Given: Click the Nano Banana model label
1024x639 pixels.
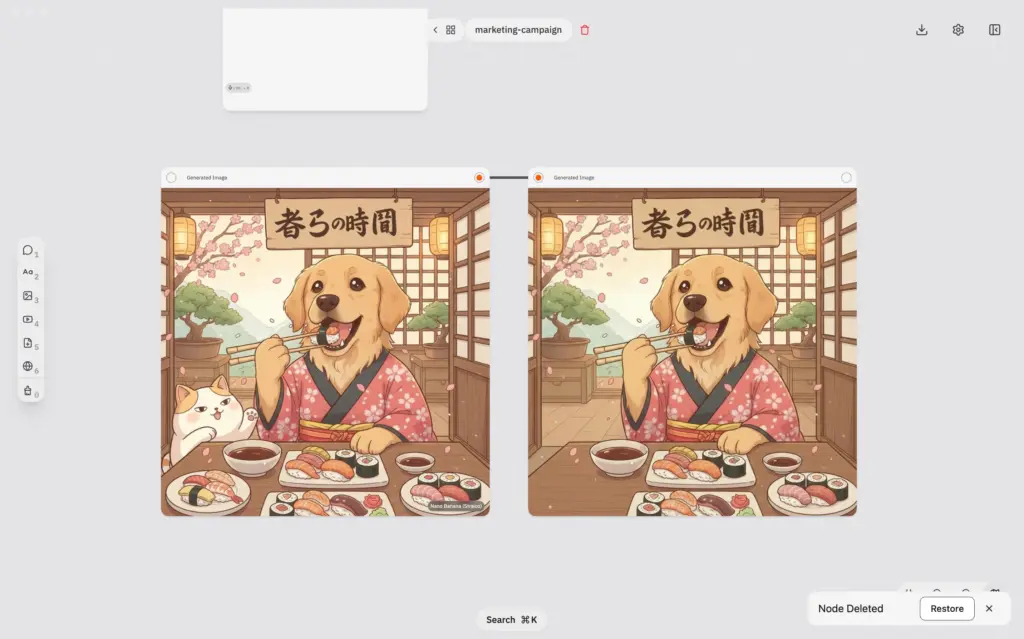Looking at the screenshot, I should coord(455,505).
